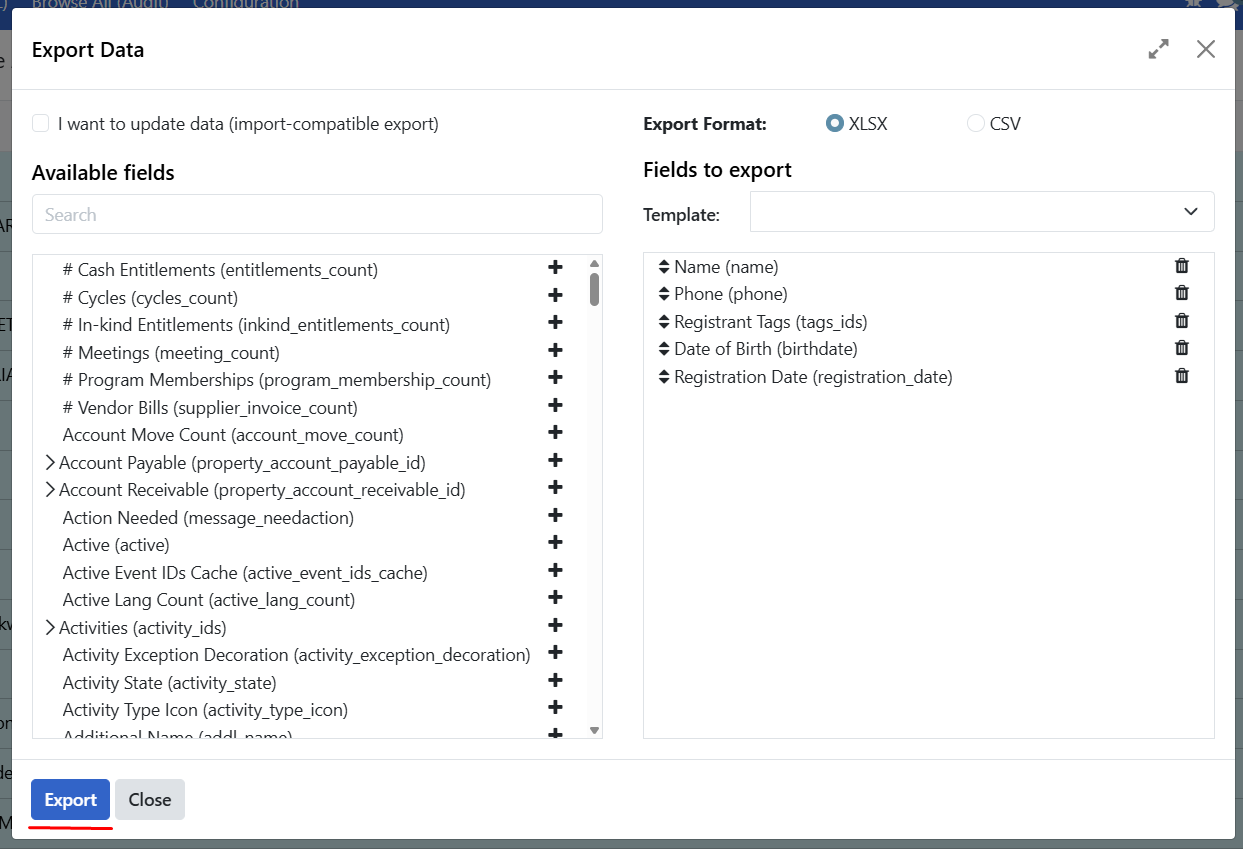Image resolution: width=1243 pixels, height=849 pixels.
Task: Select XLSX export format
Action: (x=834, y=123)
